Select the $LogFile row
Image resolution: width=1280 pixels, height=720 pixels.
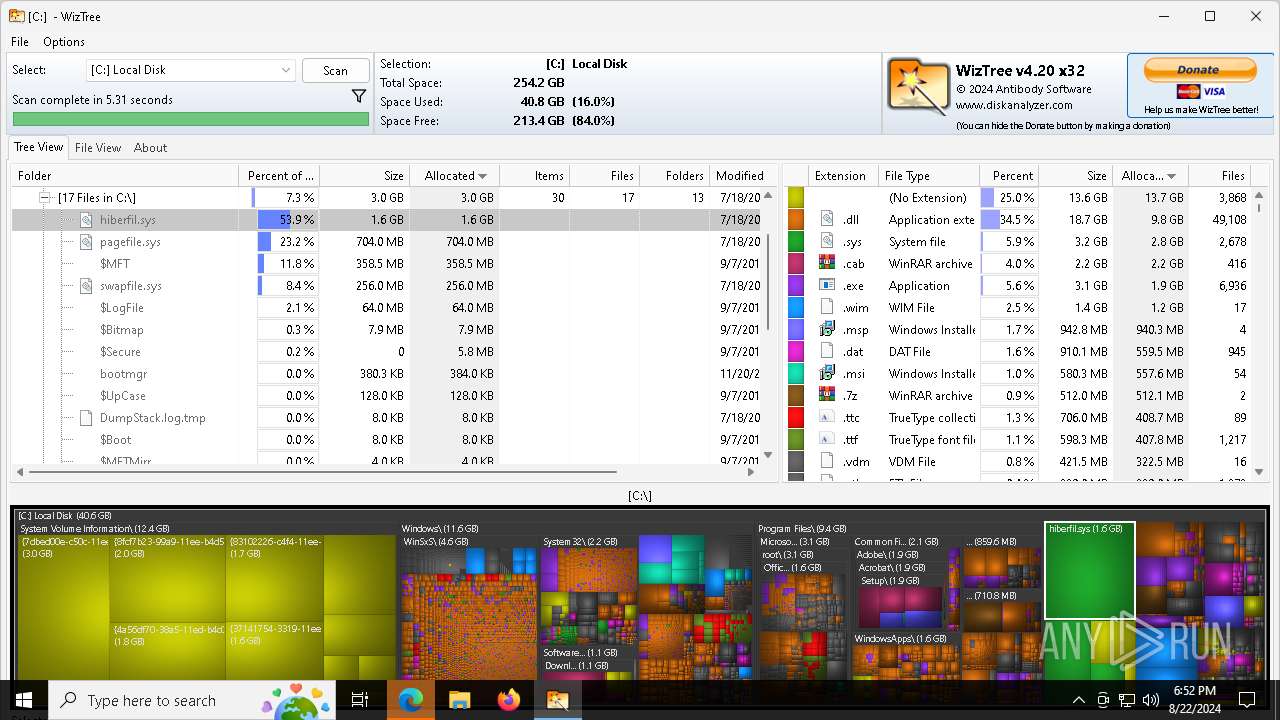tap(389, 308)
